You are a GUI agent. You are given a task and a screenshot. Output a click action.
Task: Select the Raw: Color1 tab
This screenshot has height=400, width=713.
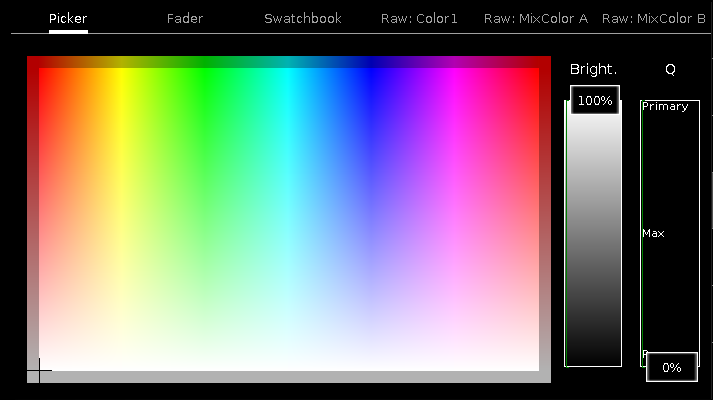coord(419,19)
